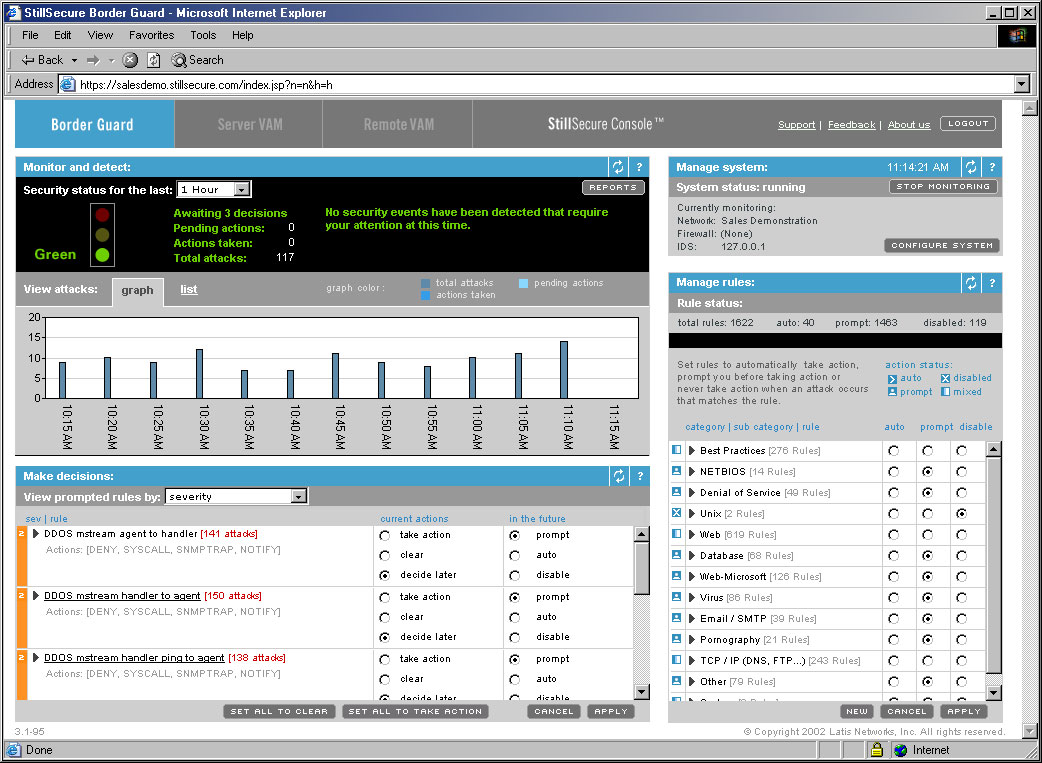Click the Database prompt status icon
Screen dimensions: 1042x763
(x=677, y=555)
